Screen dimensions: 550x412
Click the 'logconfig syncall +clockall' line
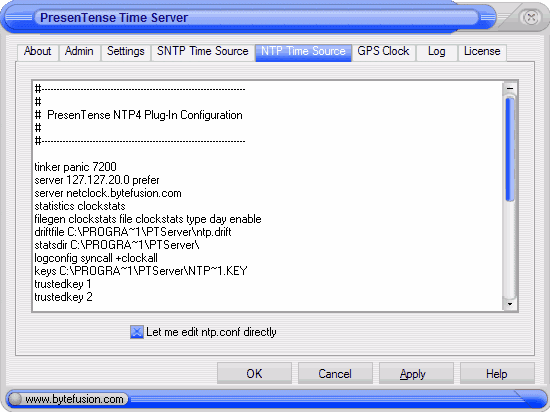click(x=96, y=258)
